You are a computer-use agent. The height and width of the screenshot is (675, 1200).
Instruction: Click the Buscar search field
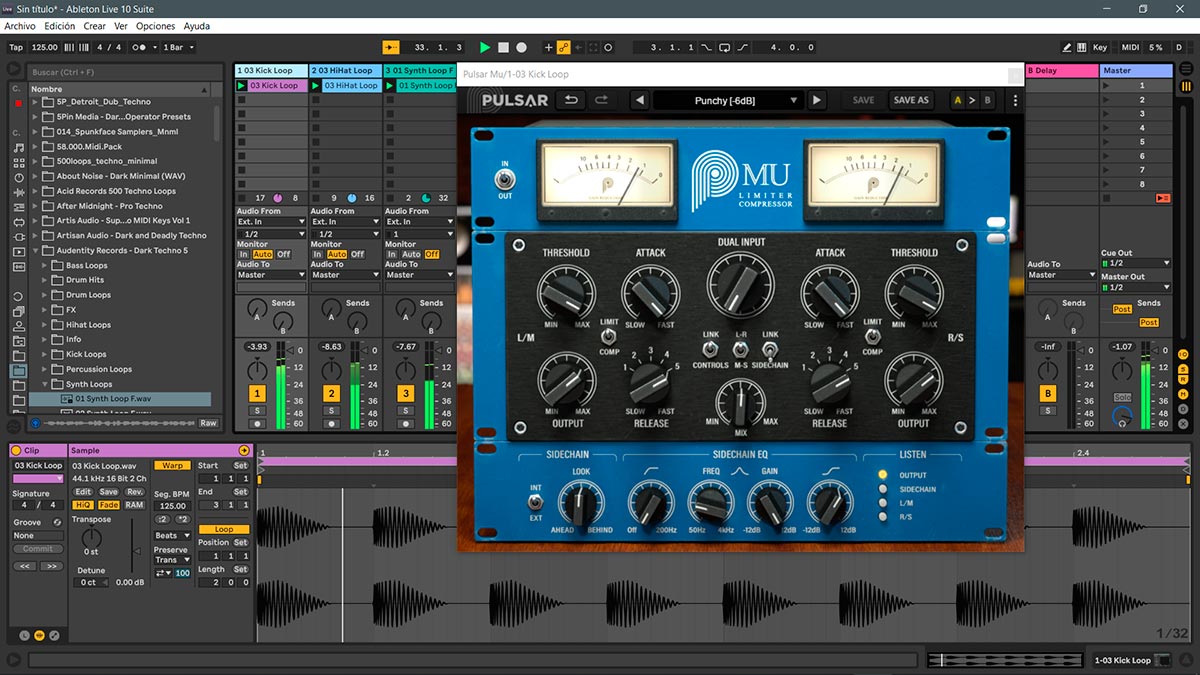[125, 72]
